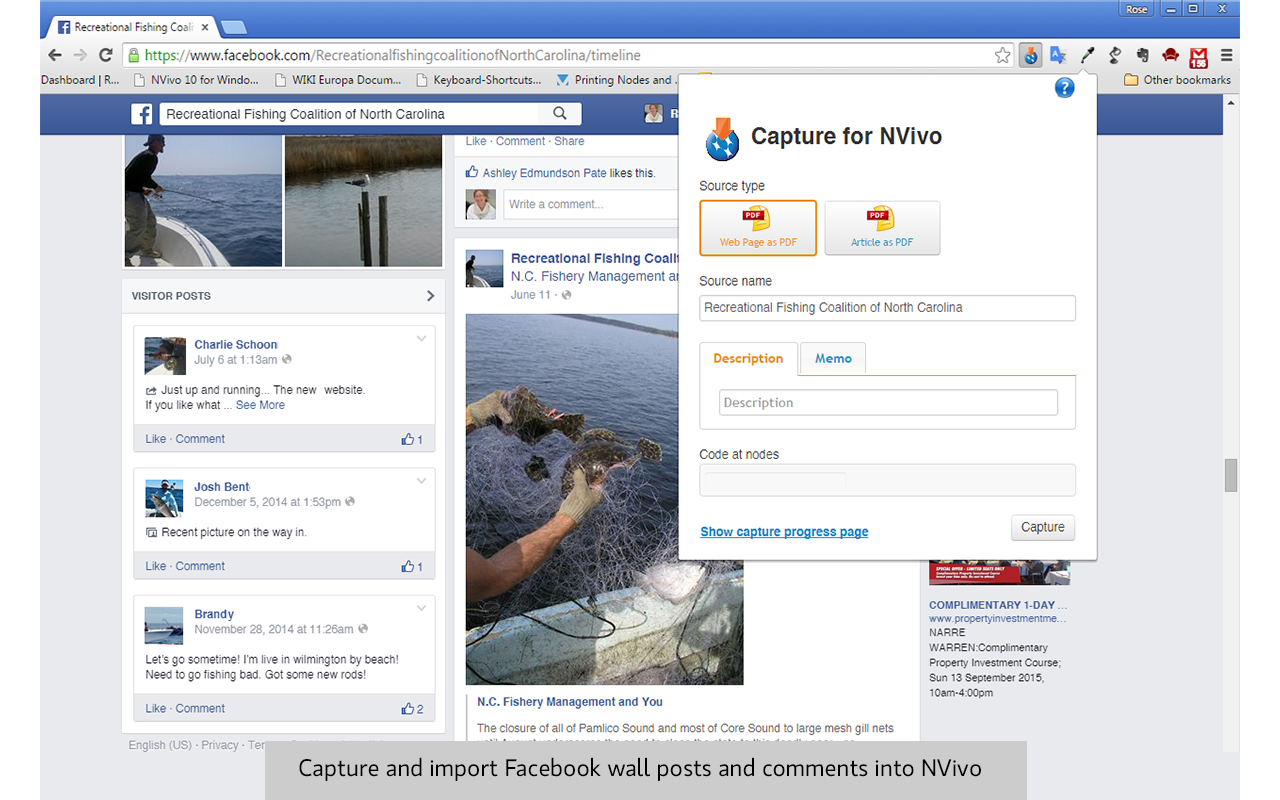1280x800 pixels.
Task: Switch to the Description tab
Action: pyautogui.click(x=748, y=359)
